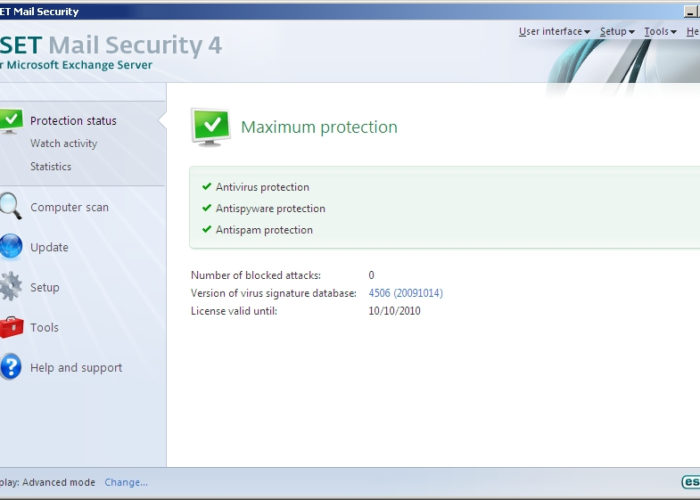Click the Change... display mode link
The width and height of the screenshot is (700, 500).
point(126,482)
